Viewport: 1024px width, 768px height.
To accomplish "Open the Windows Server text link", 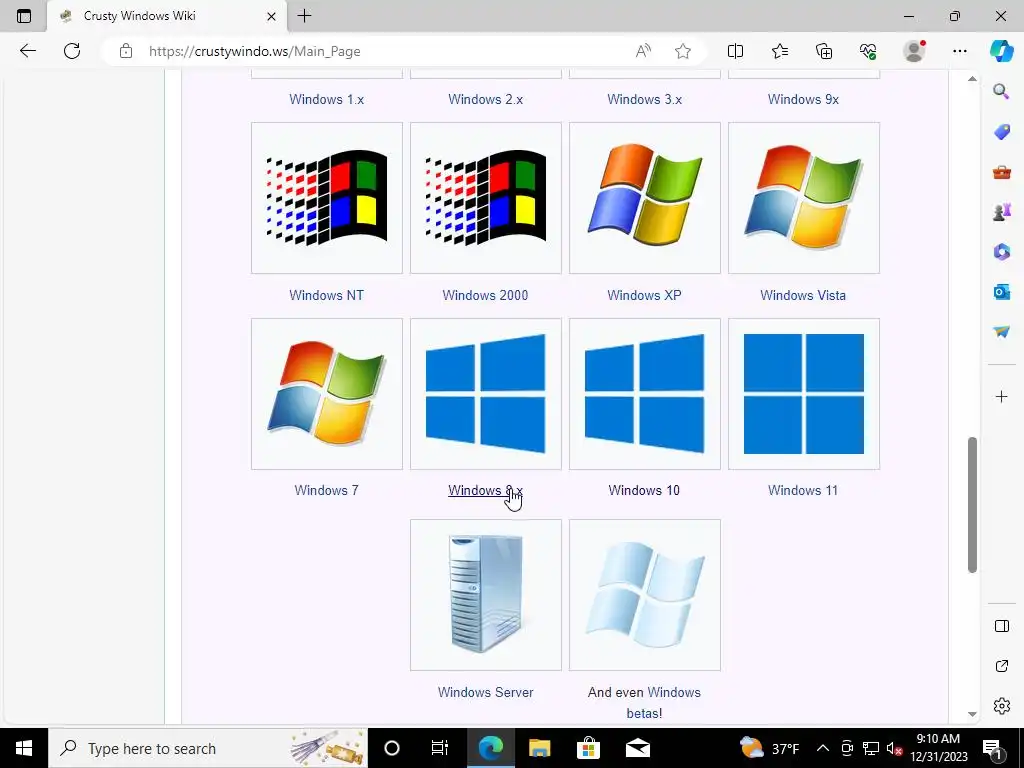I will pos(485,692).
